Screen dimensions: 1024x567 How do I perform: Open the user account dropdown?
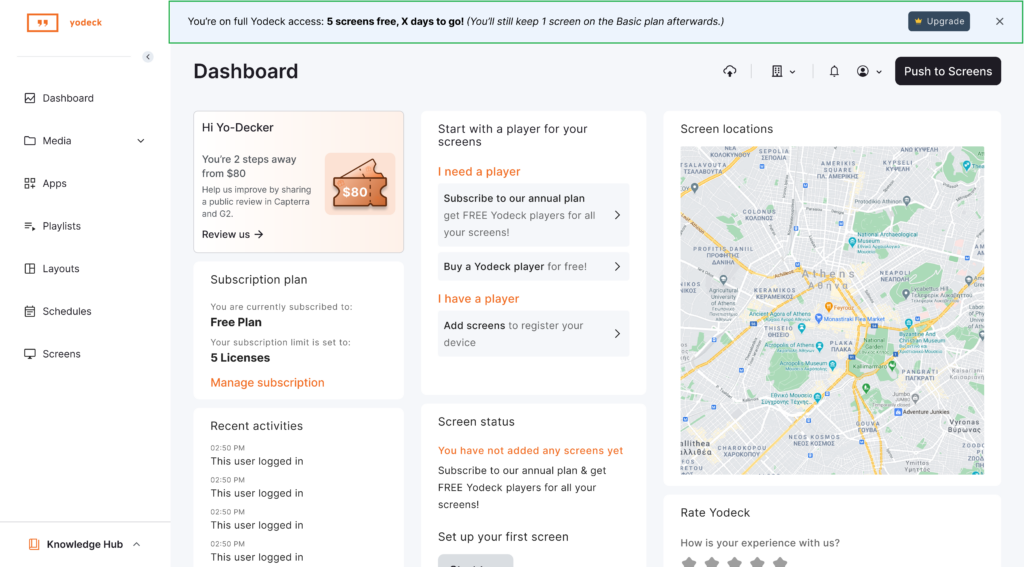(869, 71)
